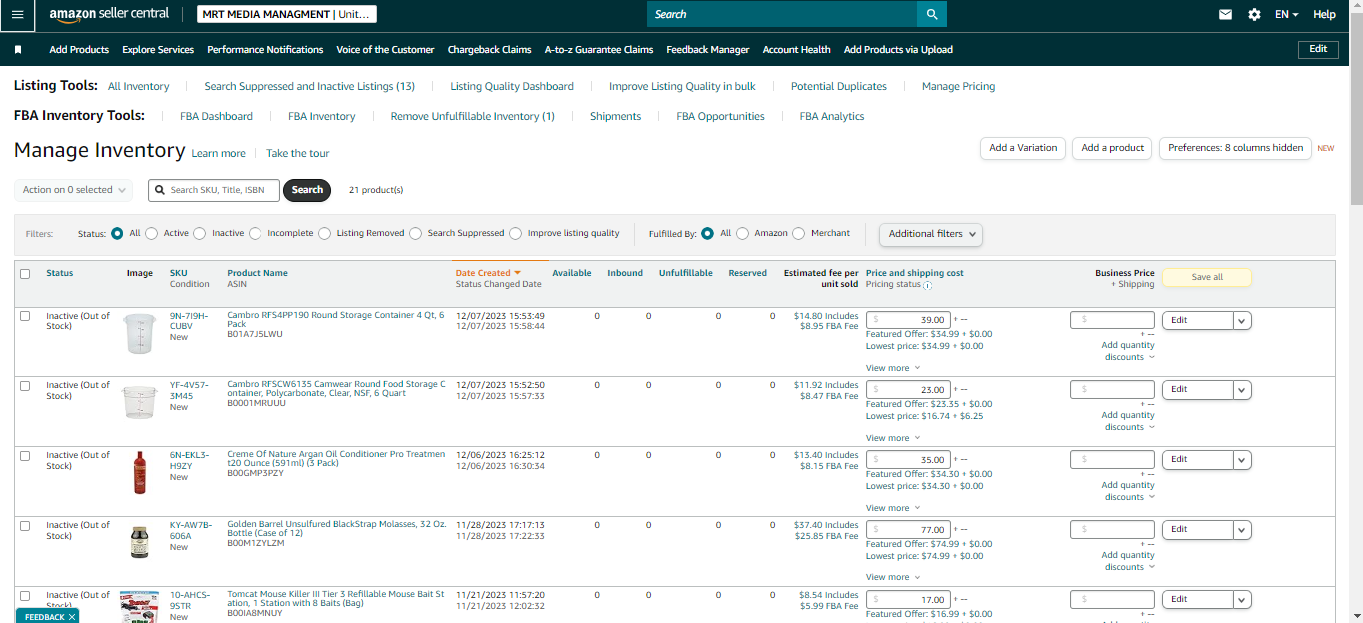Open the mail messages icon
The height and width of the screenshot is (623, 1363).
point(1225,15)
